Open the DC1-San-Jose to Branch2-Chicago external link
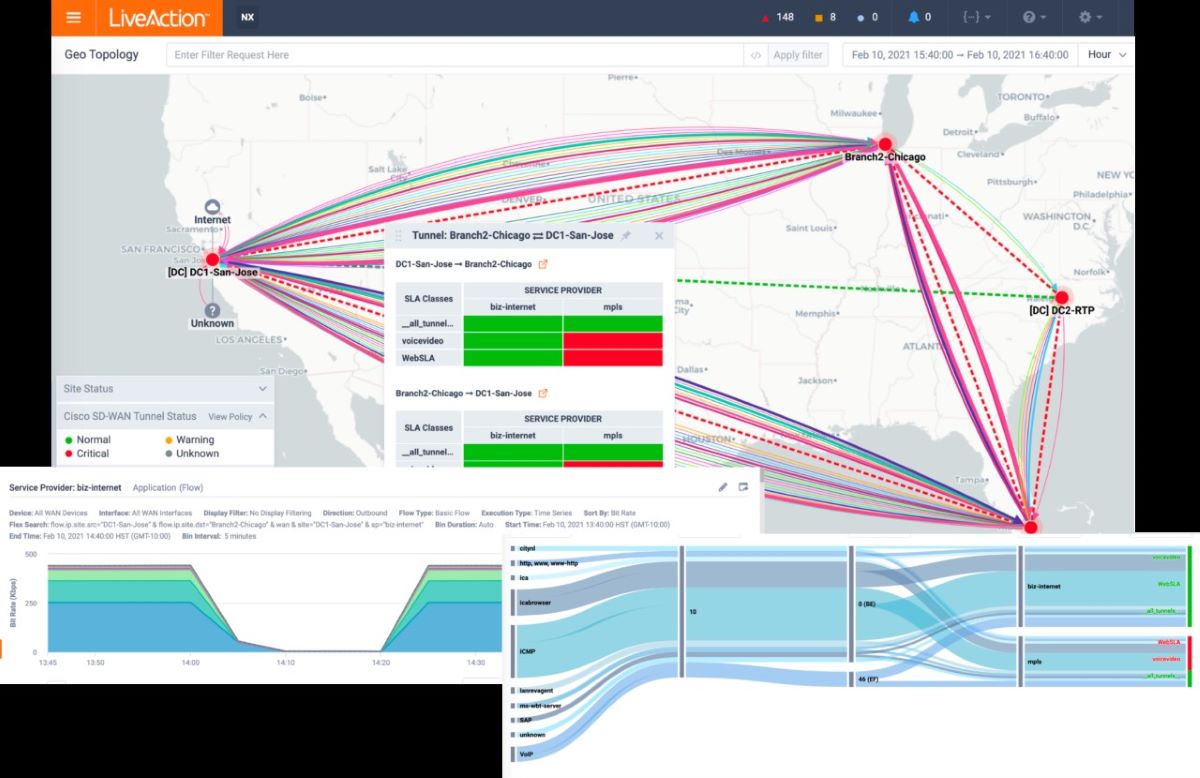 [x=544, y=264]
